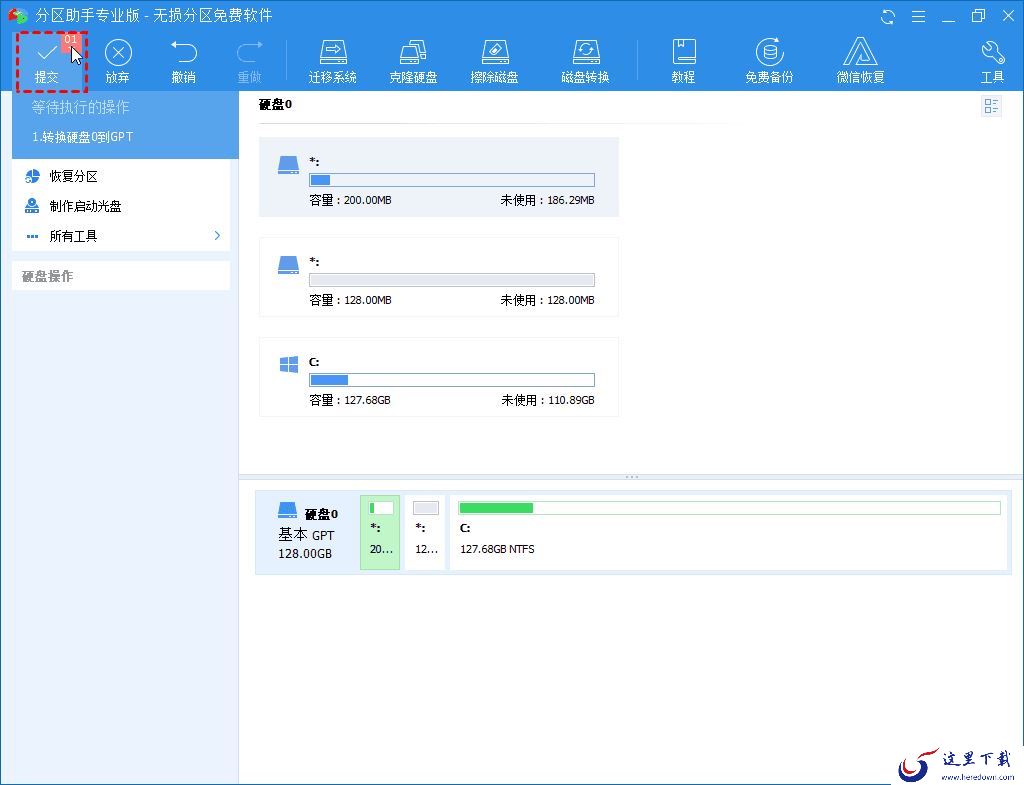Viewport: 1024px width, 785px height.
Task: Select the green 20... partition block in disk map
Action: (380, 532)
